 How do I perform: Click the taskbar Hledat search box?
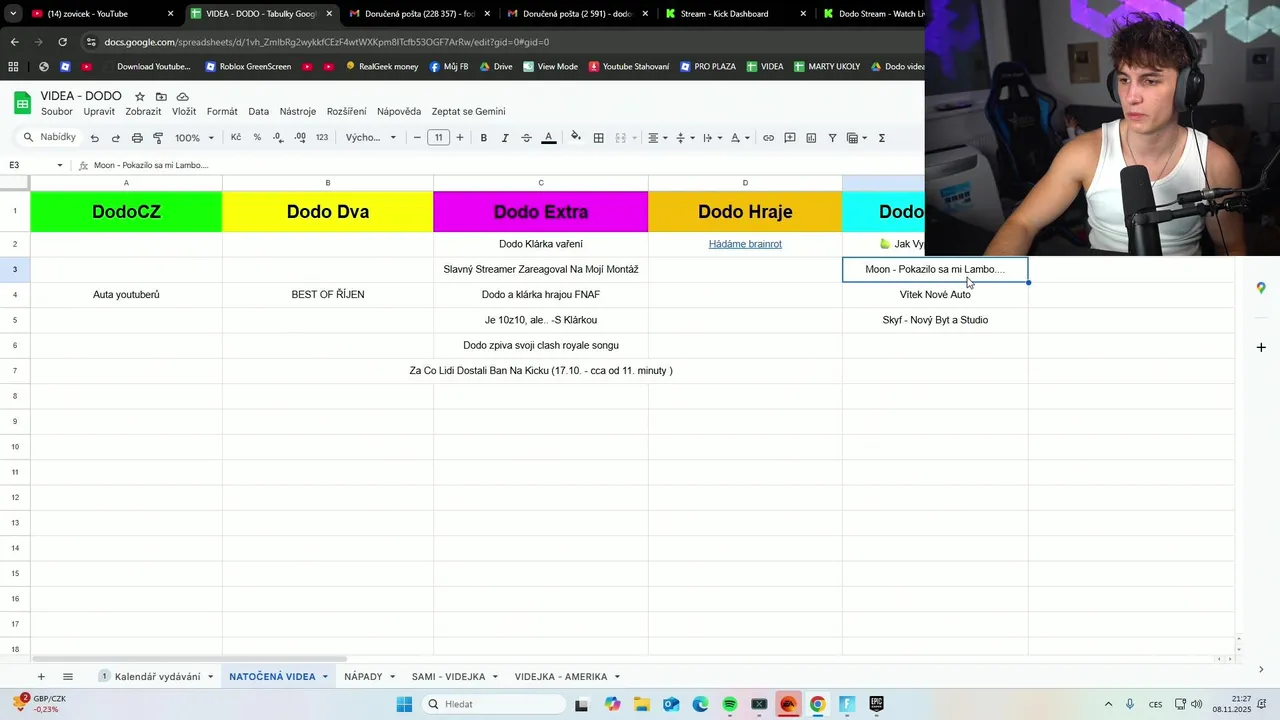click(494, 704)
